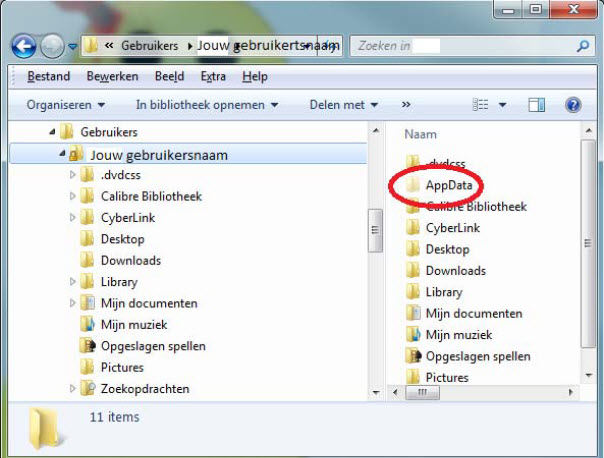Click navigation pane scrollbar thumb

(x=375, y=230)
